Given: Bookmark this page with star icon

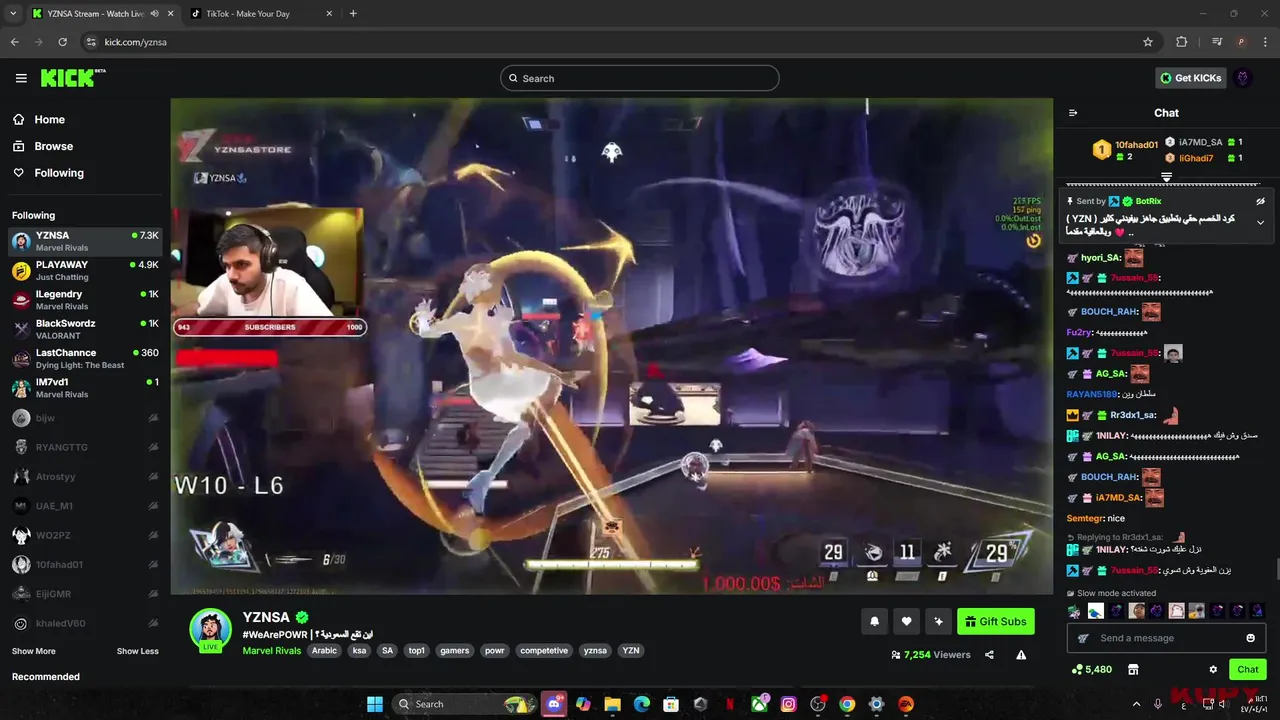Looking at the screenshot, I should tap(1148, 42).
